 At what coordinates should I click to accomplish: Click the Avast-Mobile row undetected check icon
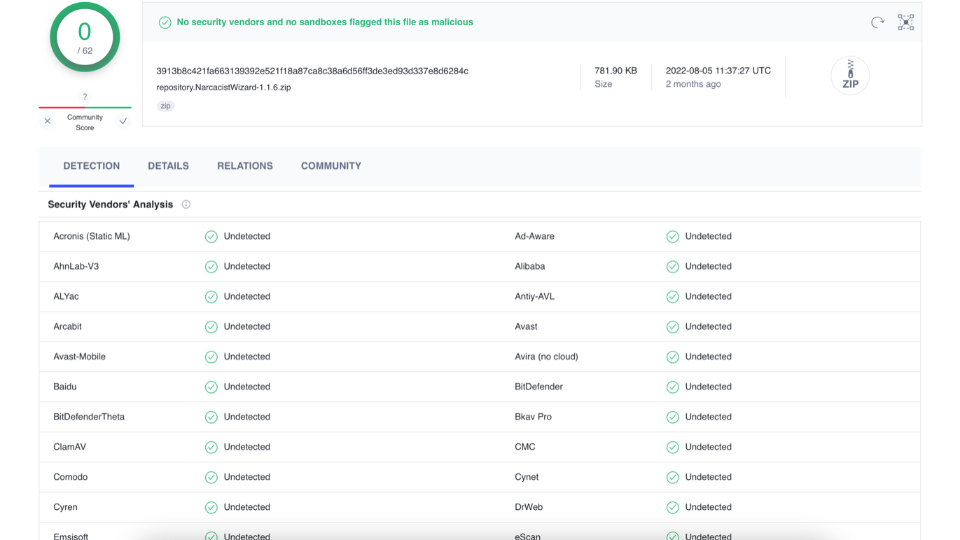(211, 357)
